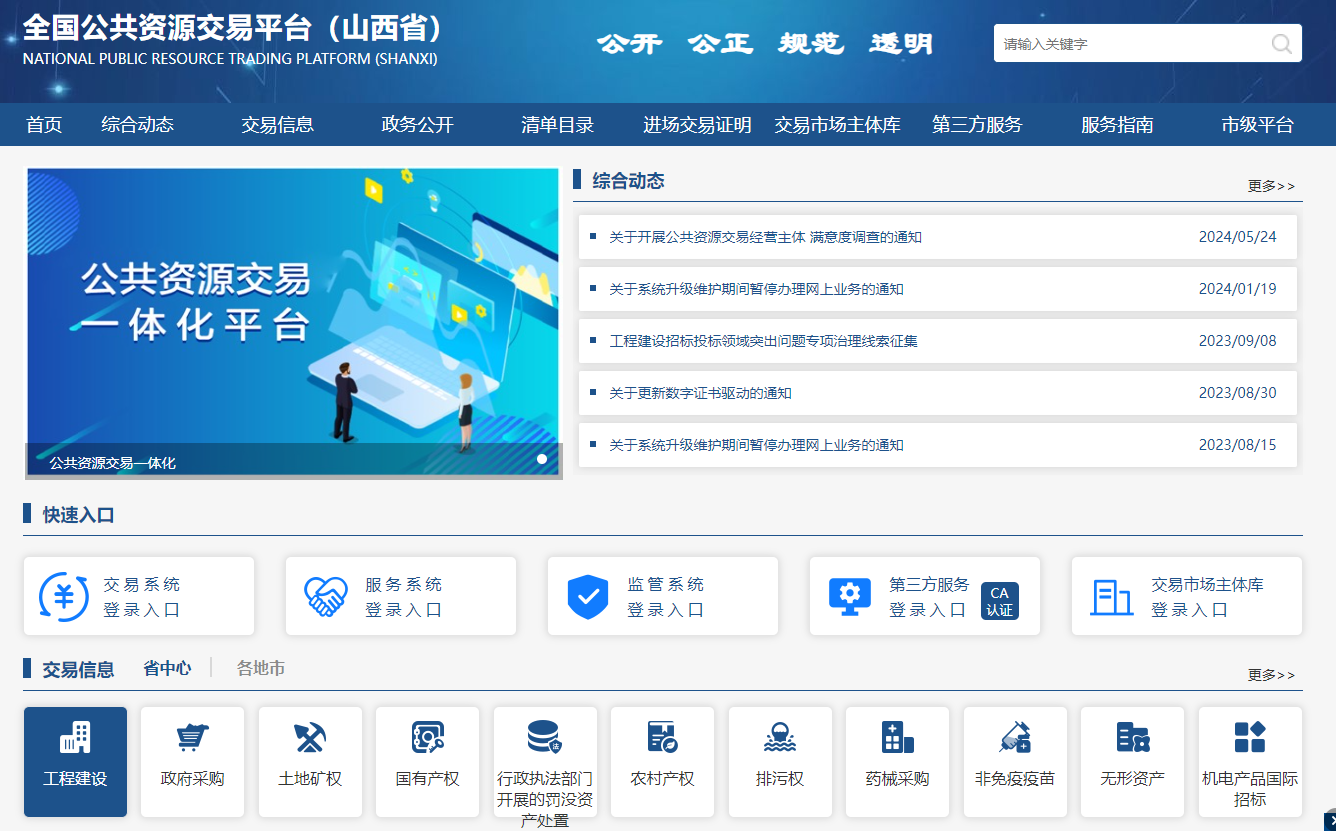1336x831 pixels.
Task: Click the keyword search input field
Action: coord(1130,44)
